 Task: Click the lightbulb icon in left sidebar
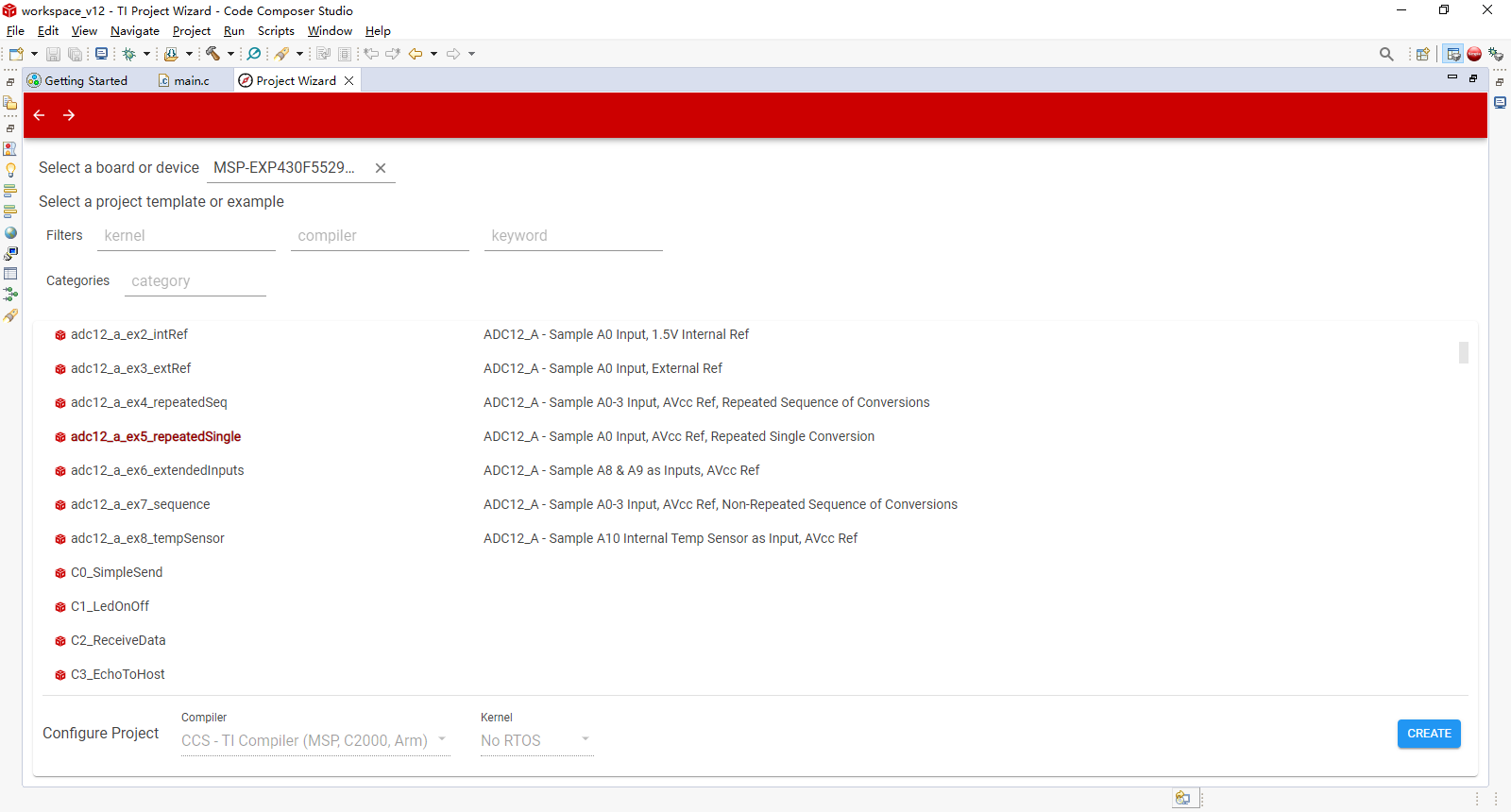(x=10, y=170)
